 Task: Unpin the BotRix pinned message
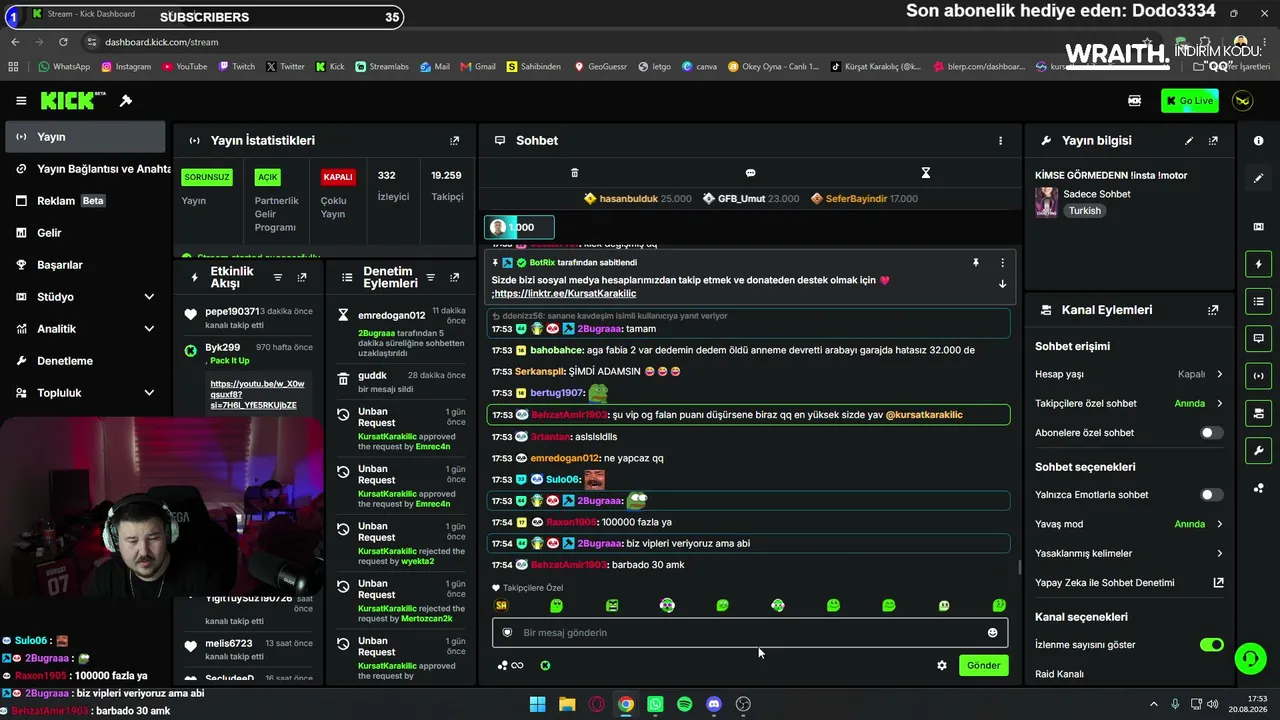[975, 263]
